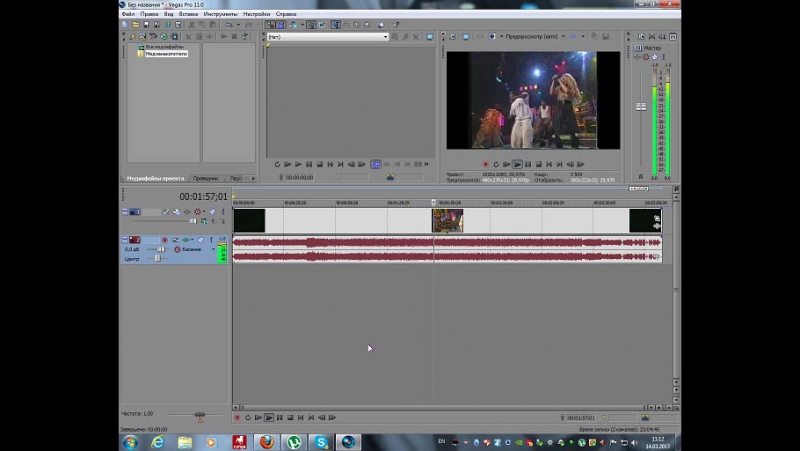The image size is (800, 451).
Task: Click the Skype icon in the taskbar
Action: pos(322,441)
